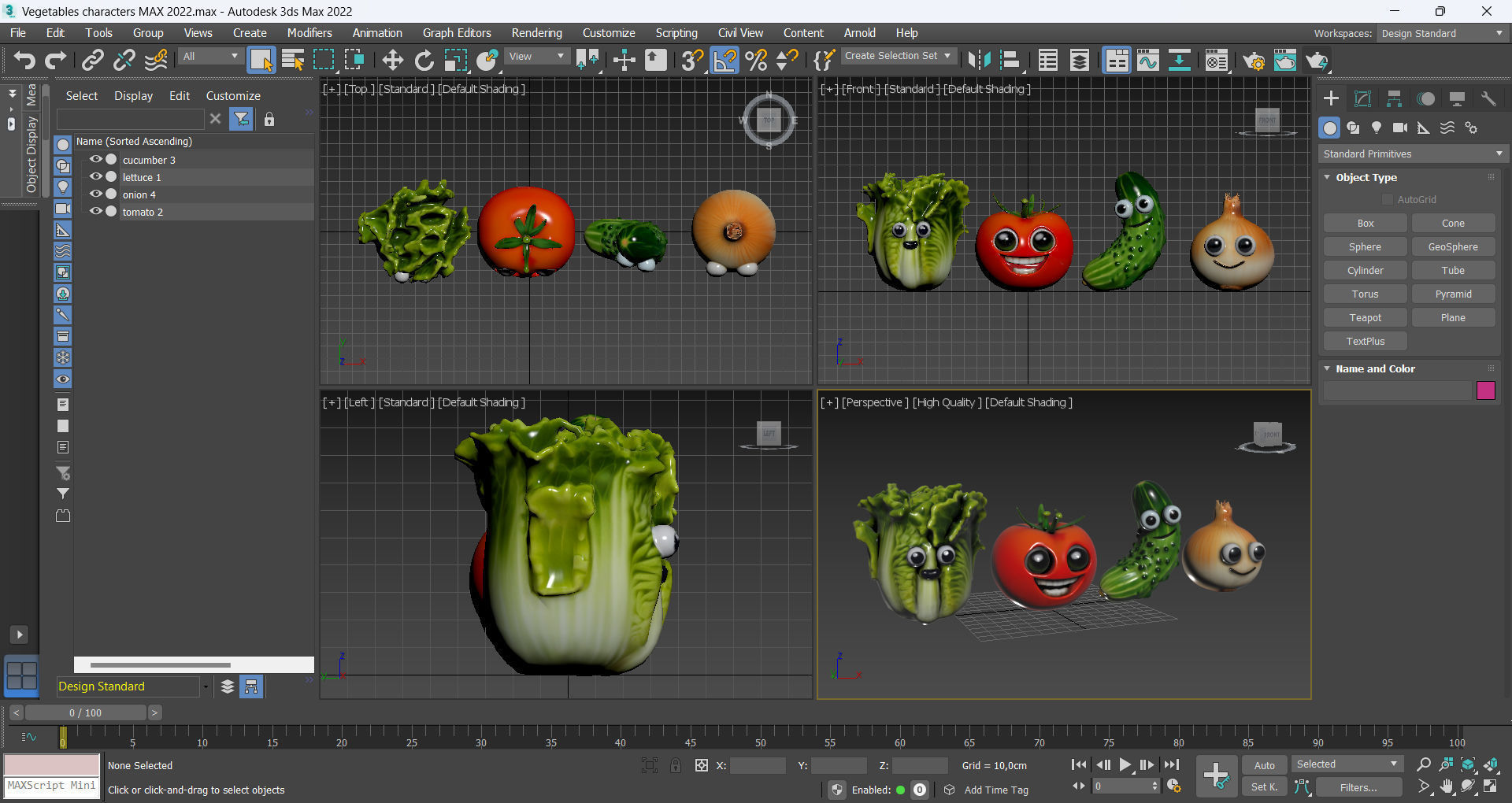Toggle Percent Snap icon
This screenshot has width=1512, height=803.
pos(756,60)
